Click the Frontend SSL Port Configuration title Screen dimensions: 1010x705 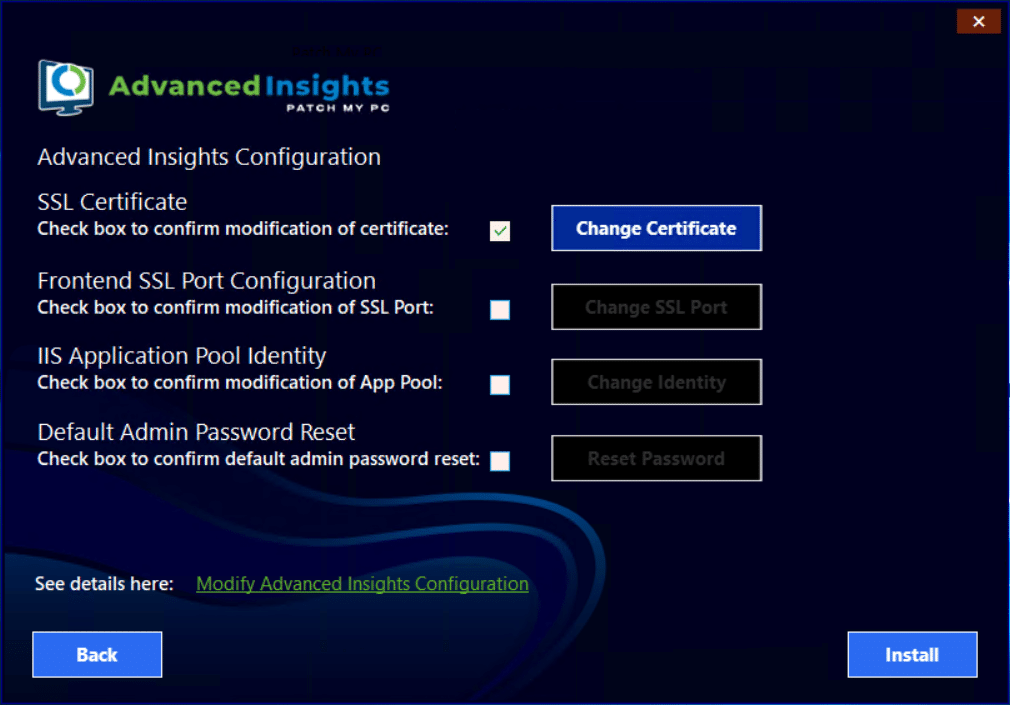pos(206,281)
